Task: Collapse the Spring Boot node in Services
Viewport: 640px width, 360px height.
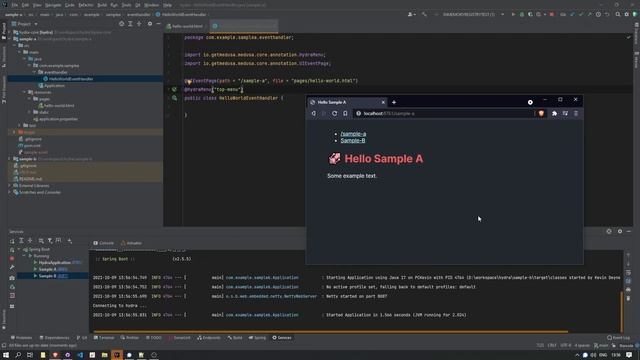Action: pyautogui.click(x=19, y=249)
